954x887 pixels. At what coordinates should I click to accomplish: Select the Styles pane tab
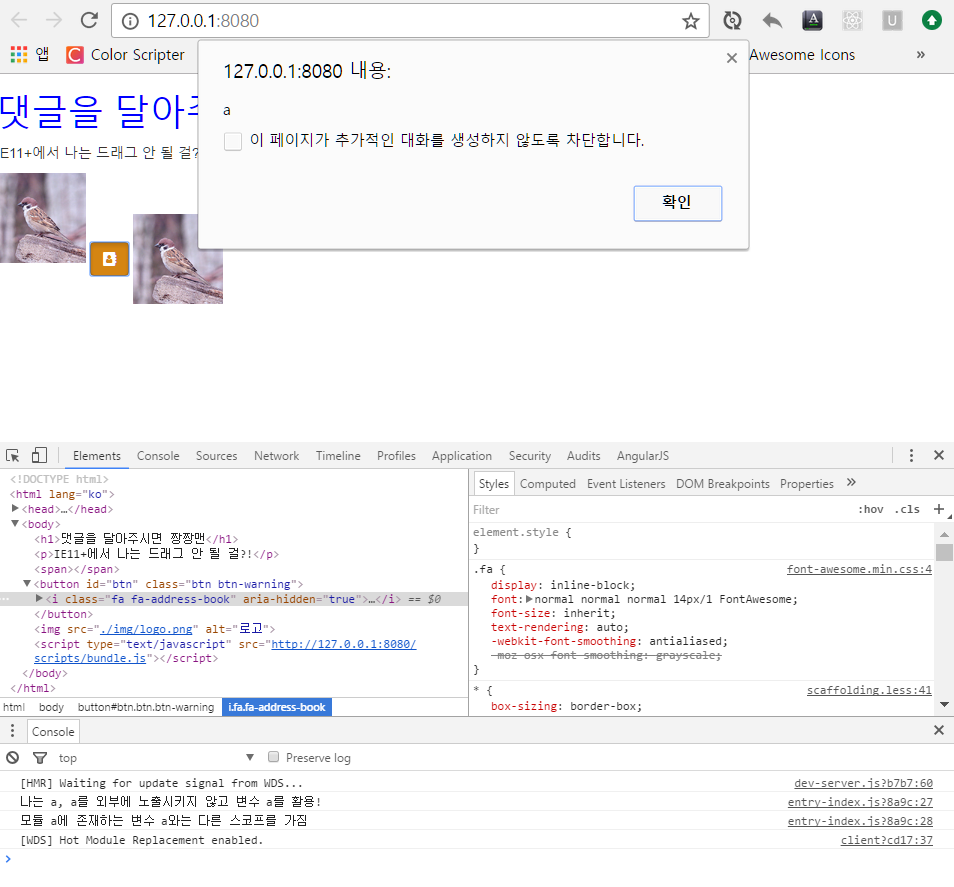493,484
